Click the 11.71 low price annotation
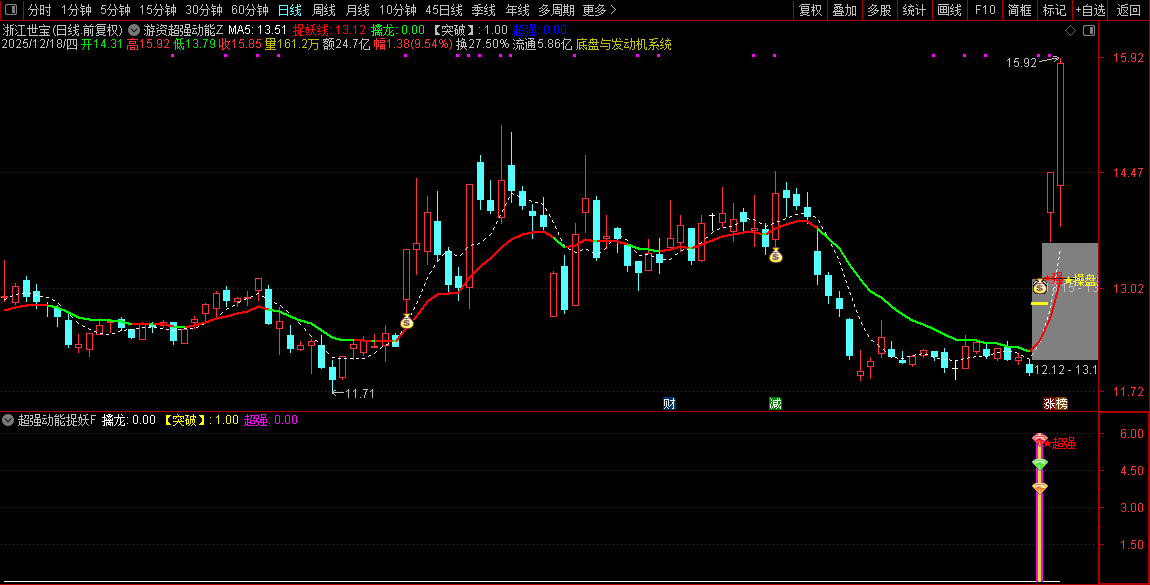 coord(359,394)
